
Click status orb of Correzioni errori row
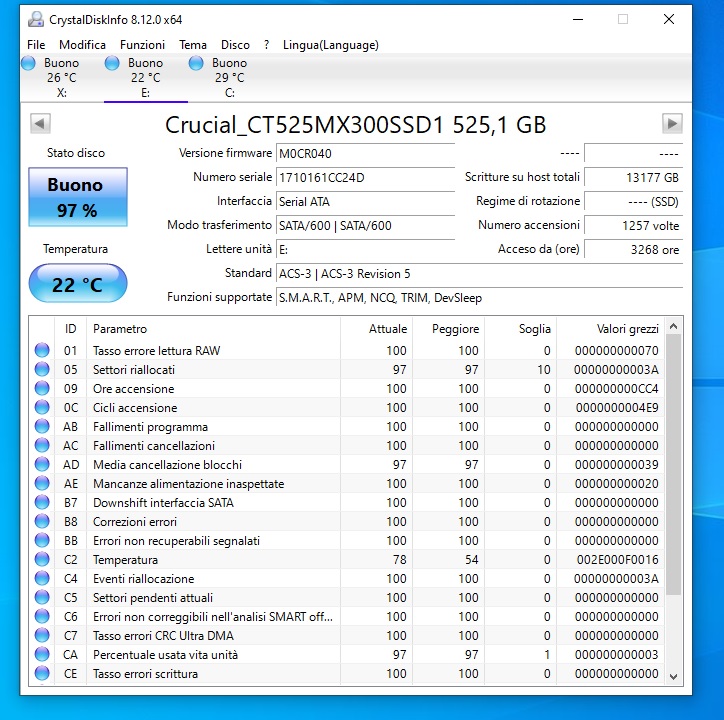[x=42, y=521]
